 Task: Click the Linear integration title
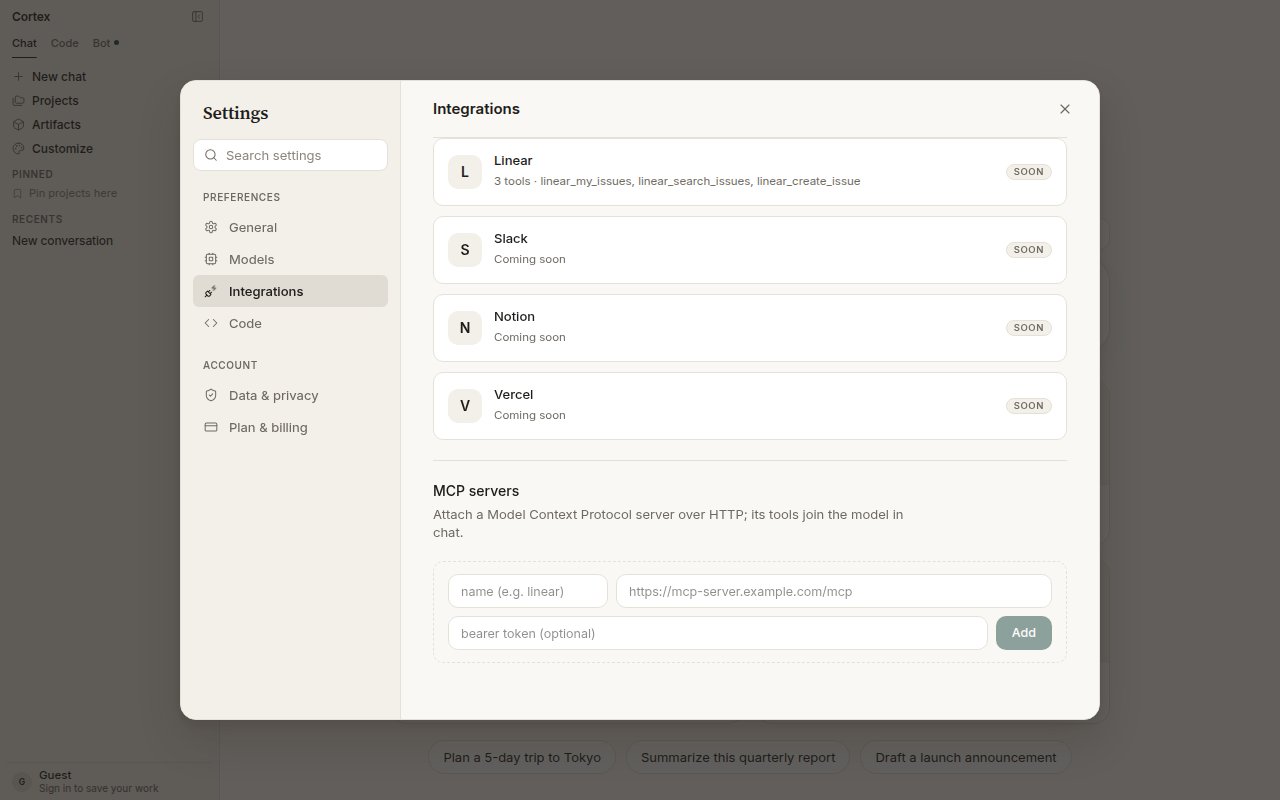pos(513,161)
